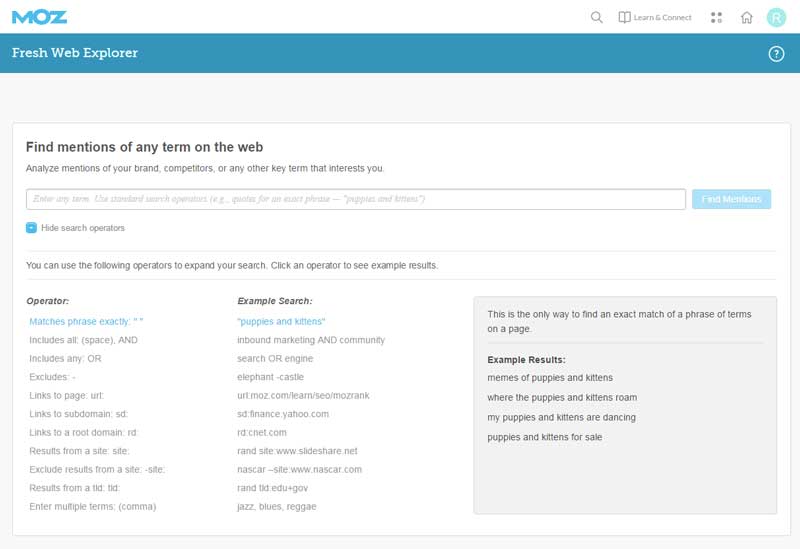Click the Find mentions of any term heading
This screenshot has height=549, width=800.
[x=144, y=147]
